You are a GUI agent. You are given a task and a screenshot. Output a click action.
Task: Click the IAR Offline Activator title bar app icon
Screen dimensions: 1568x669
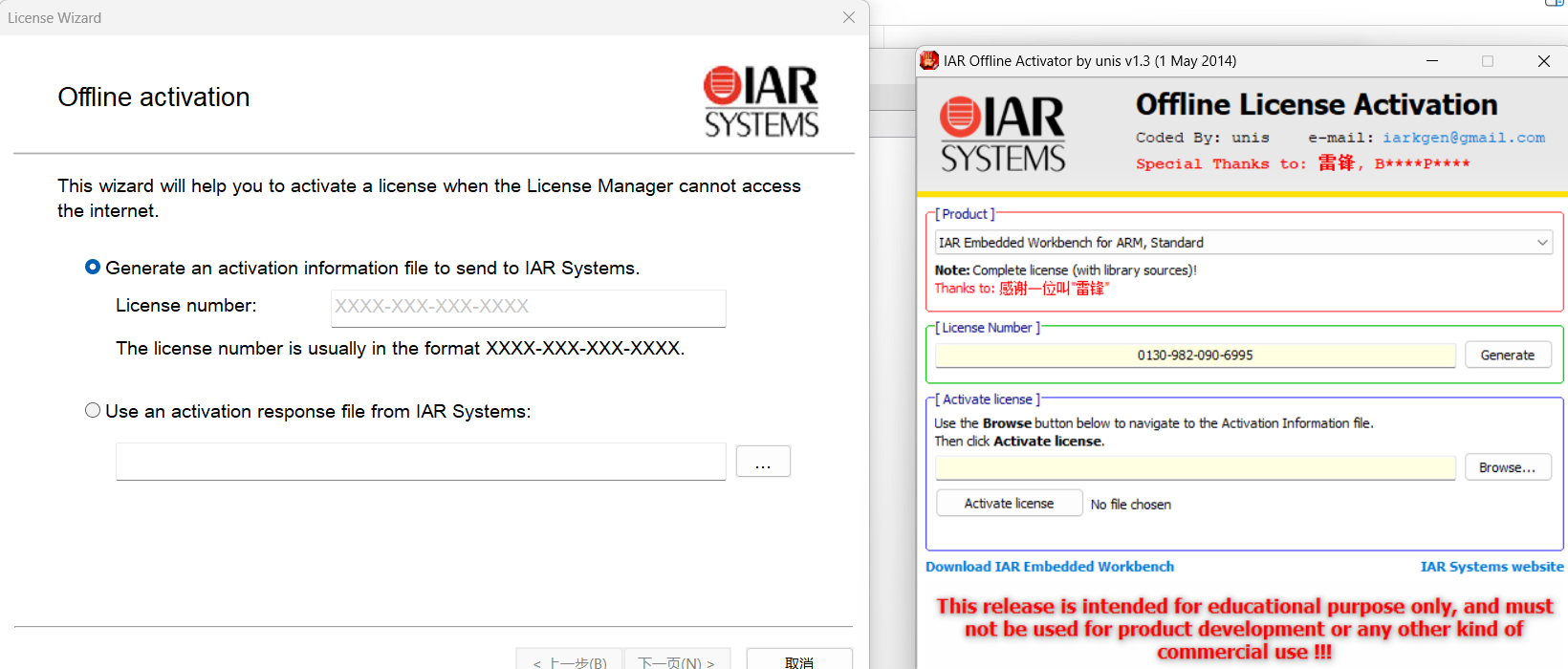coord(929,60)
